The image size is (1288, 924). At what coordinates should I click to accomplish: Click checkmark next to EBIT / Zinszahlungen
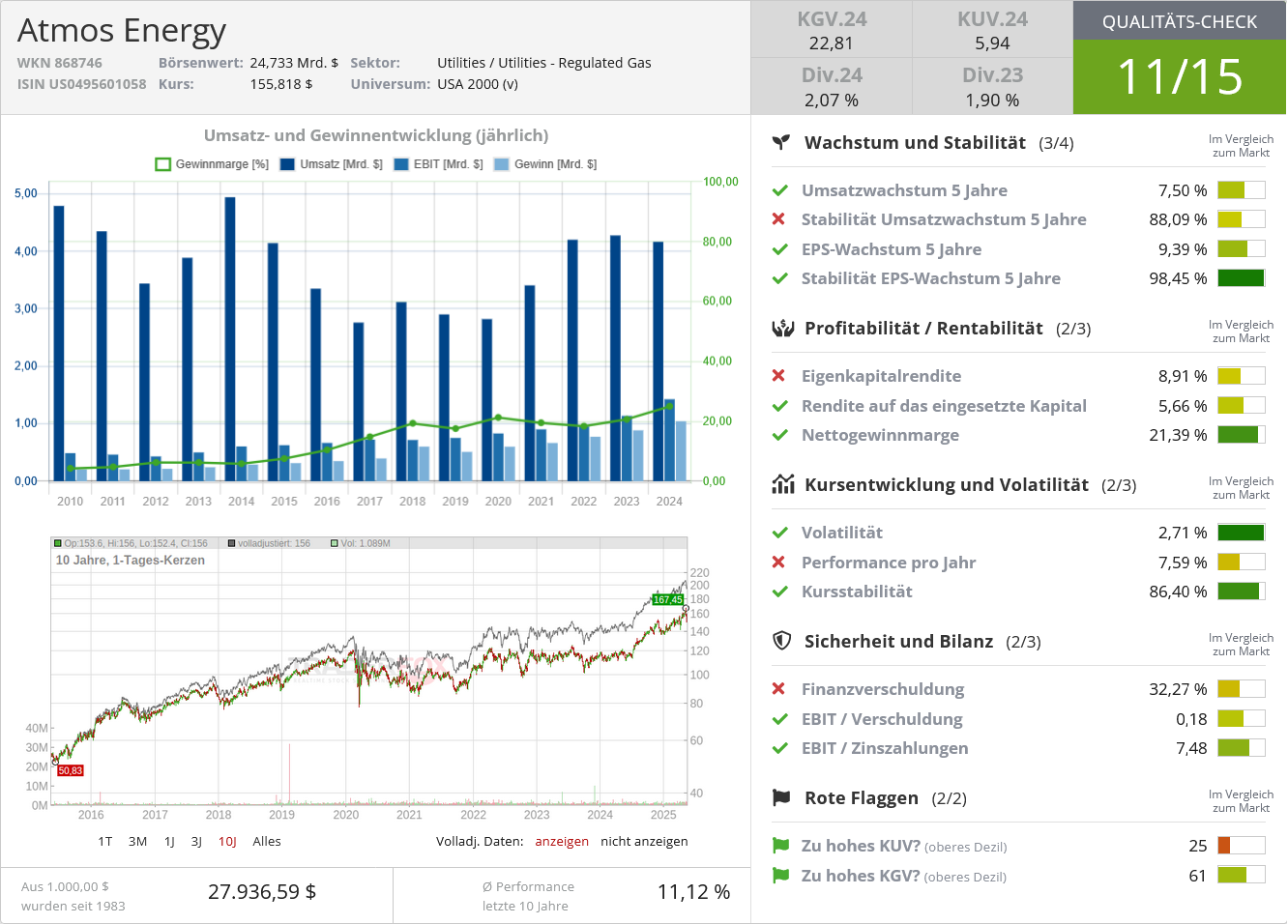coord(779,748)
